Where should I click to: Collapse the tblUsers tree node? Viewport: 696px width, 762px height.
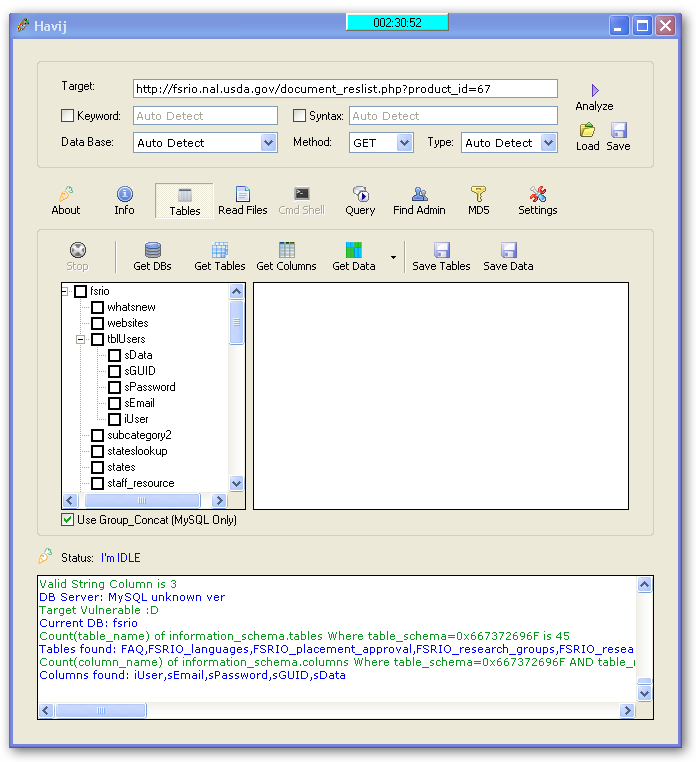pos(81,339)
